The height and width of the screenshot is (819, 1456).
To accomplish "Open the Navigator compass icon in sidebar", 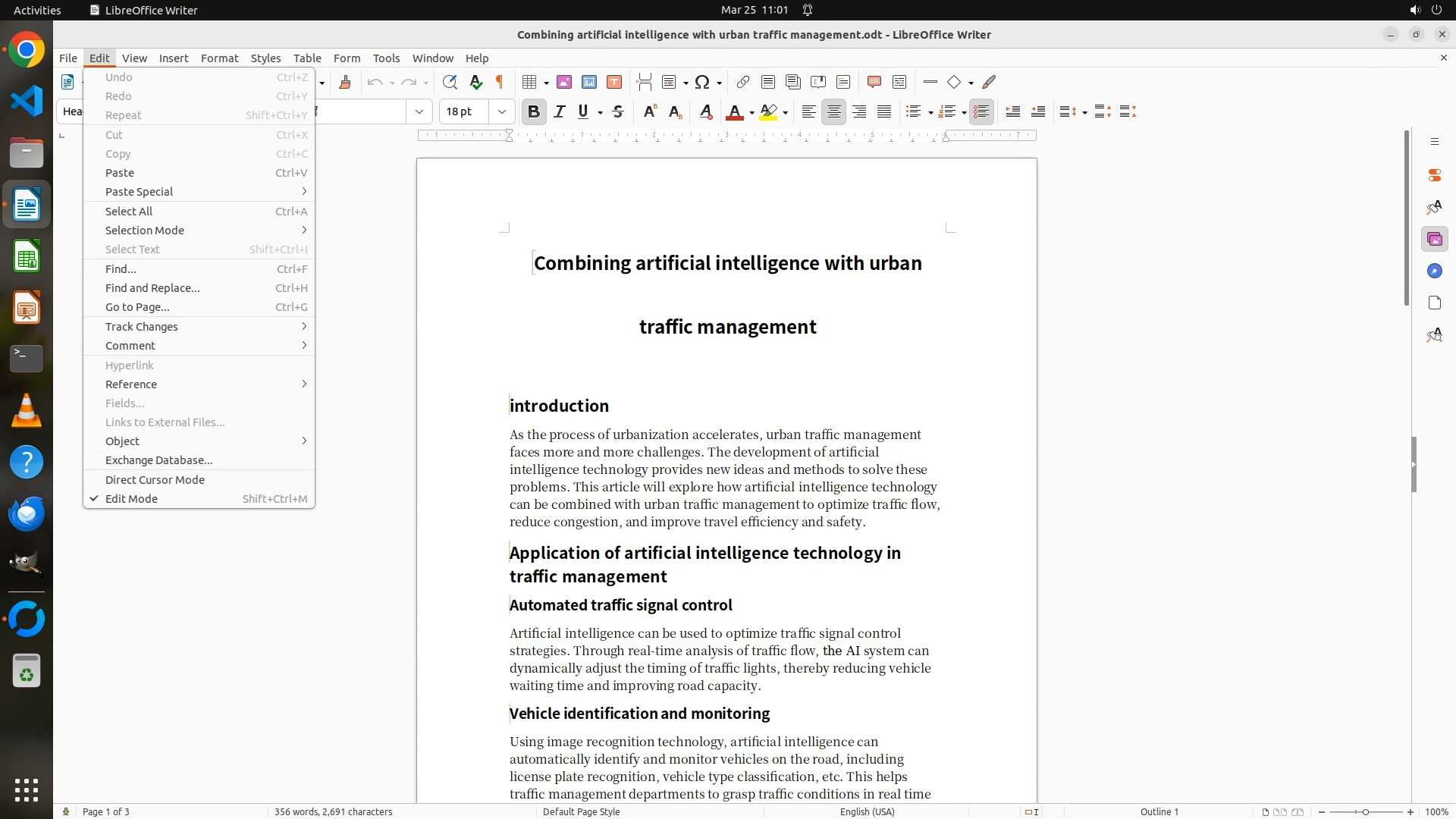I will (x=1434, y=271).
